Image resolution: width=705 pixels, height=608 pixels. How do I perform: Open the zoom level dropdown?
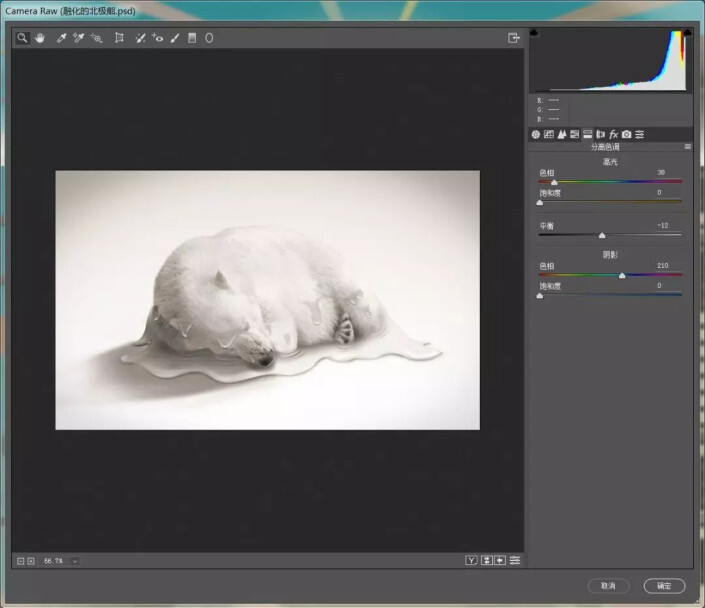click(x=75, y=561)
